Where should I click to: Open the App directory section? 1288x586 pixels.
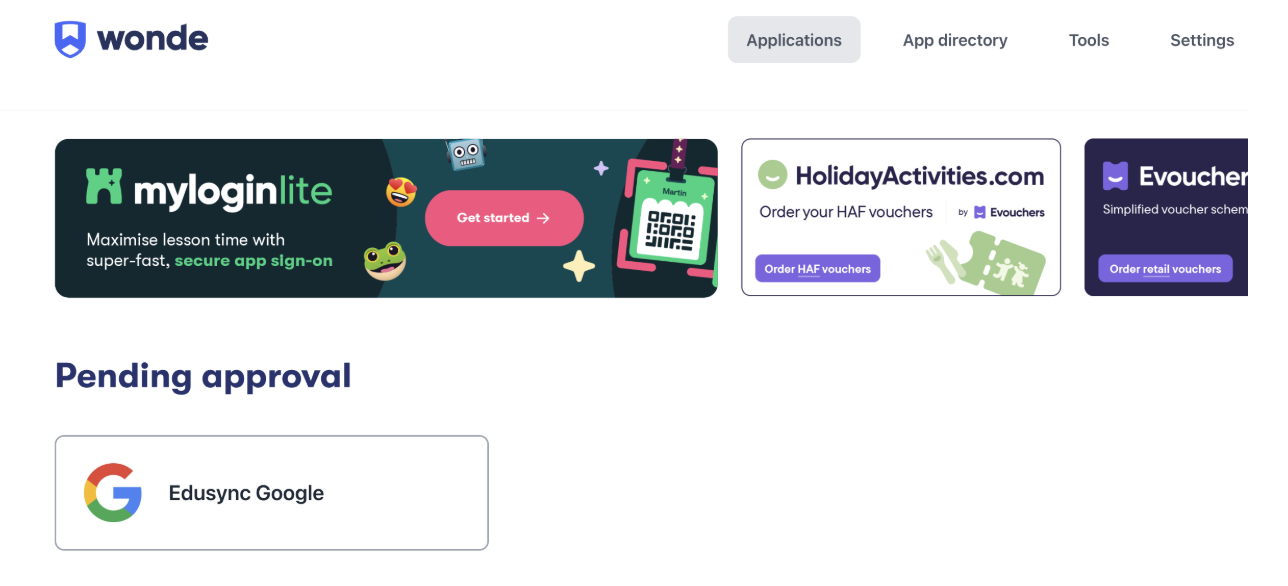954,40
